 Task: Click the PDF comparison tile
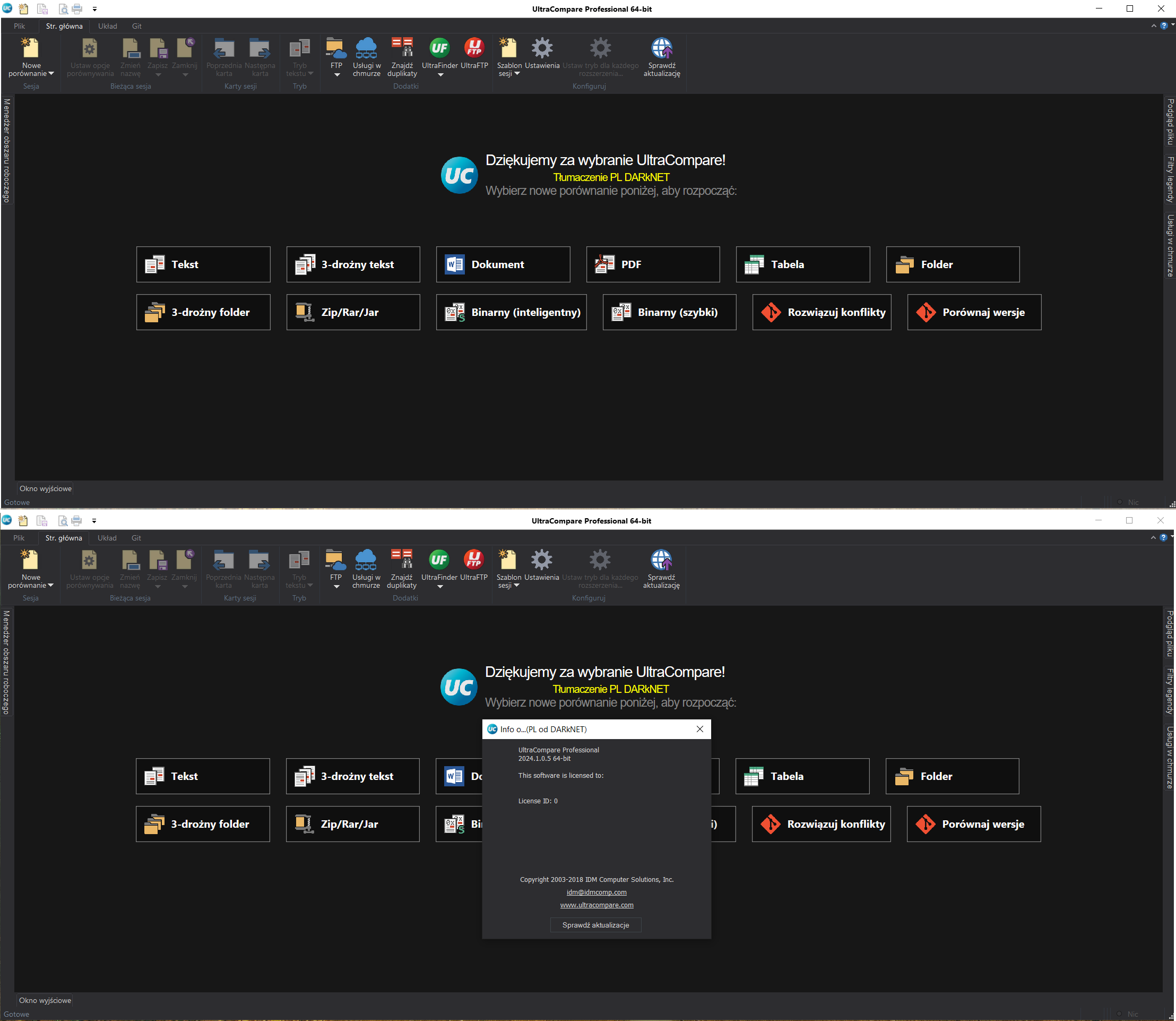coord(653,264)
